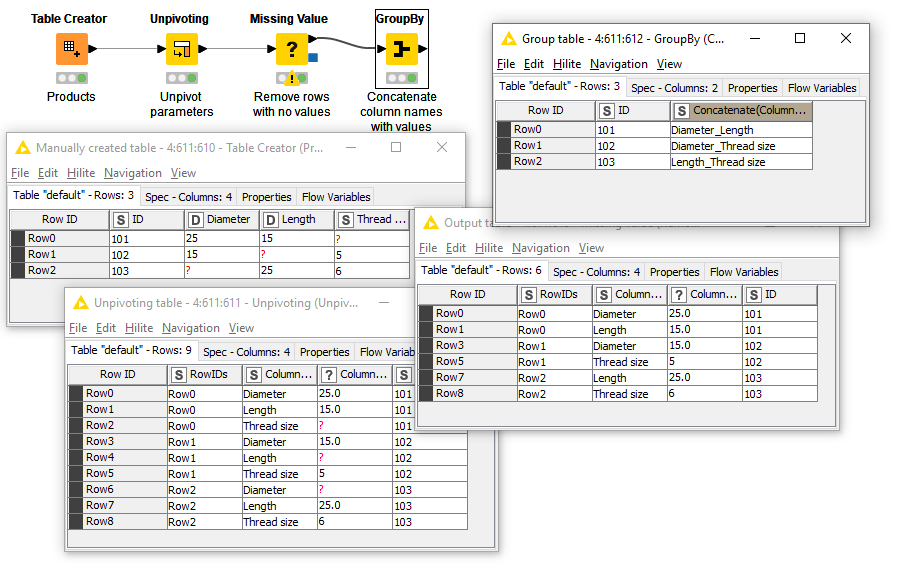Click KNIME icon in Group table window title
The image size is (898, 580).
(508, 39)
